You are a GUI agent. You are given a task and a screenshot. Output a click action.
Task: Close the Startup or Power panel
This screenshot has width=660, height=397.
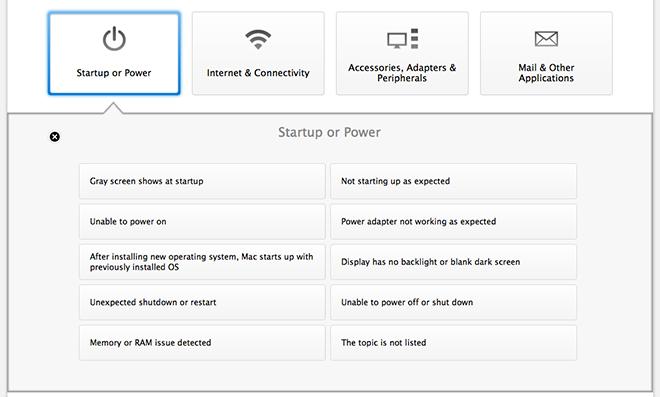(x=55, y=136)
